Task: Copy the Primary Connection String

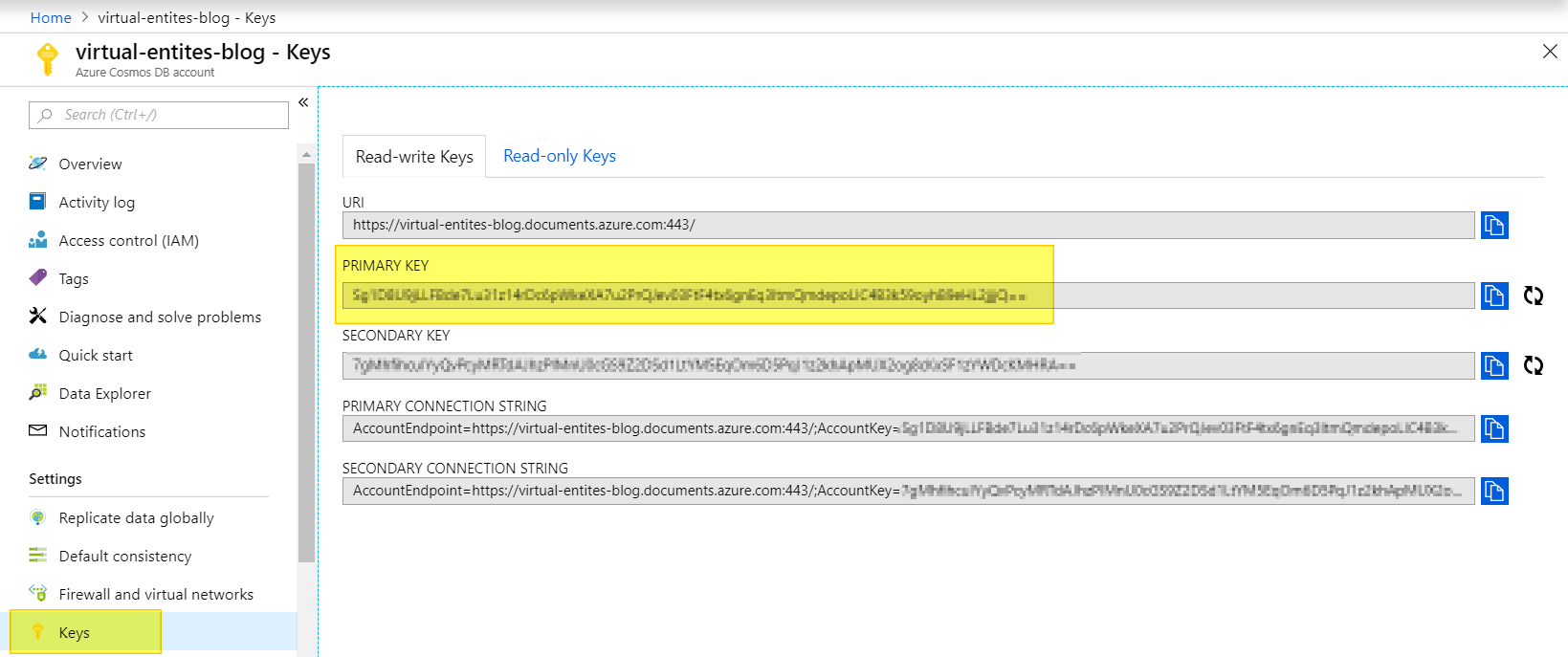Action: point(1494,428)
